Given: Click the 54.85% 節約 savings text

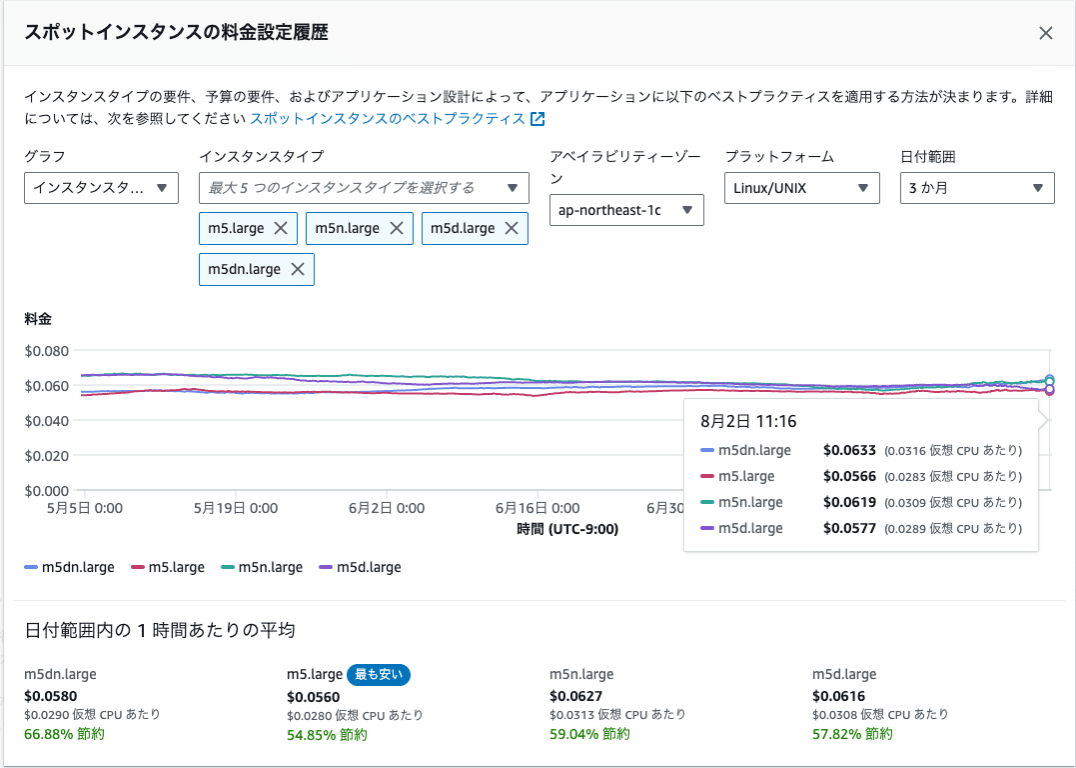Looking at the screenshot, I should [327, 735].
